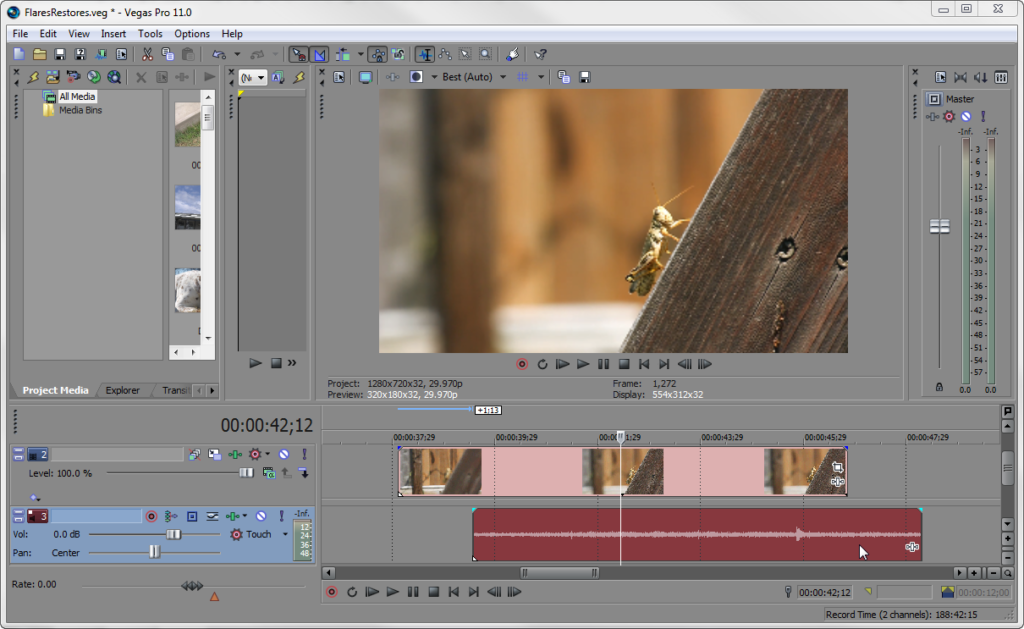Select the Normal Edit tool in the toolbar
1024x629 pixels.
tap(425, 54)
